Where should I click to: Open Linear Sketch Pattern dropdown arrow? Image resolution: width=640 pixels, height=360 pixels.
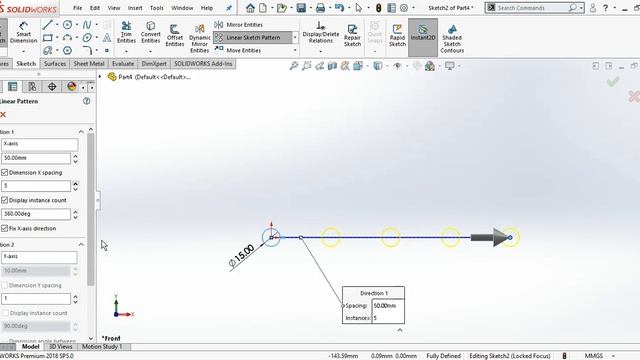tap(295, 38)
